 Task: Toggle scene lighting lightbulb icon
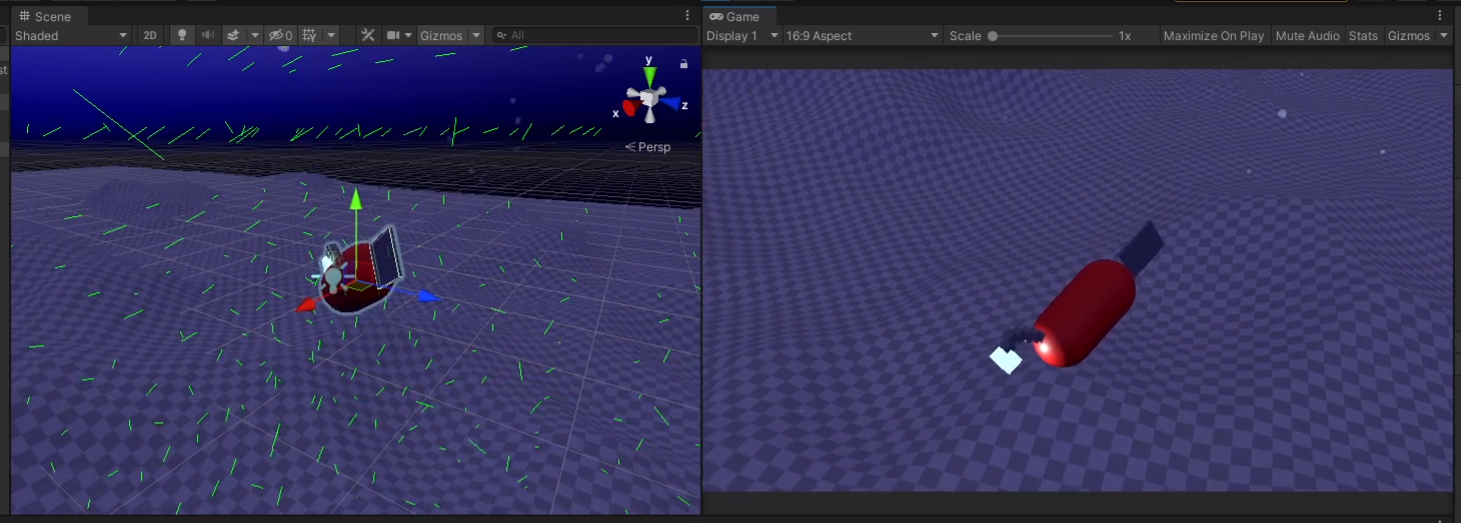click(181, 35)
